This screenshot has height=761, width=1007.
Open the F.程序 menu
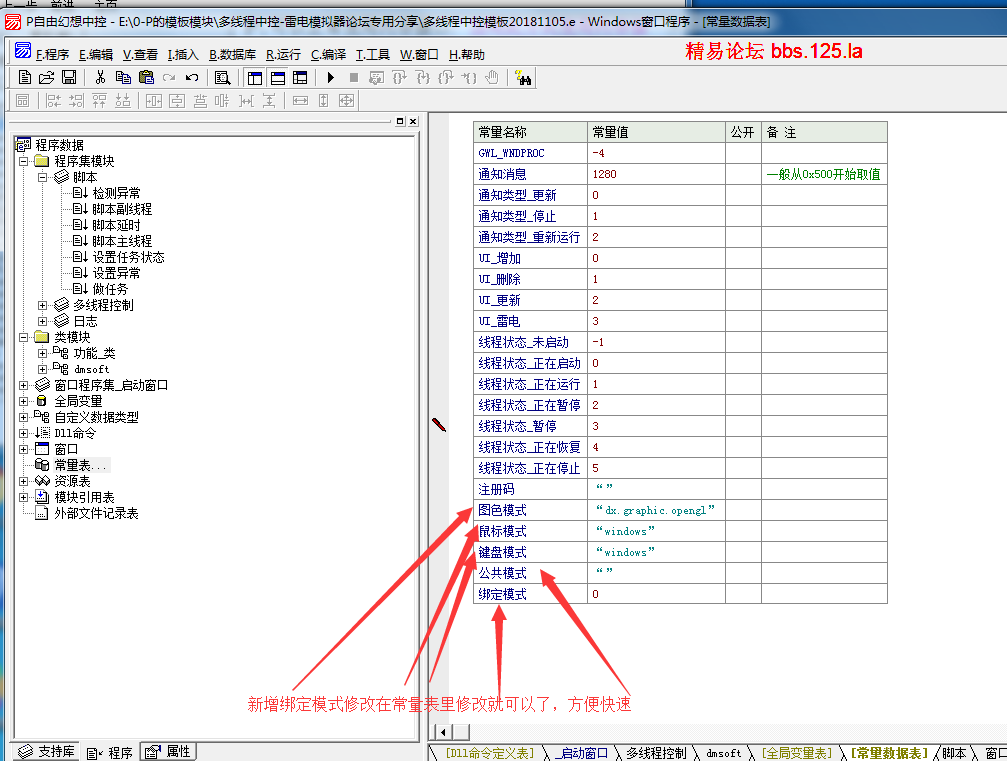(x=52, y=55)
